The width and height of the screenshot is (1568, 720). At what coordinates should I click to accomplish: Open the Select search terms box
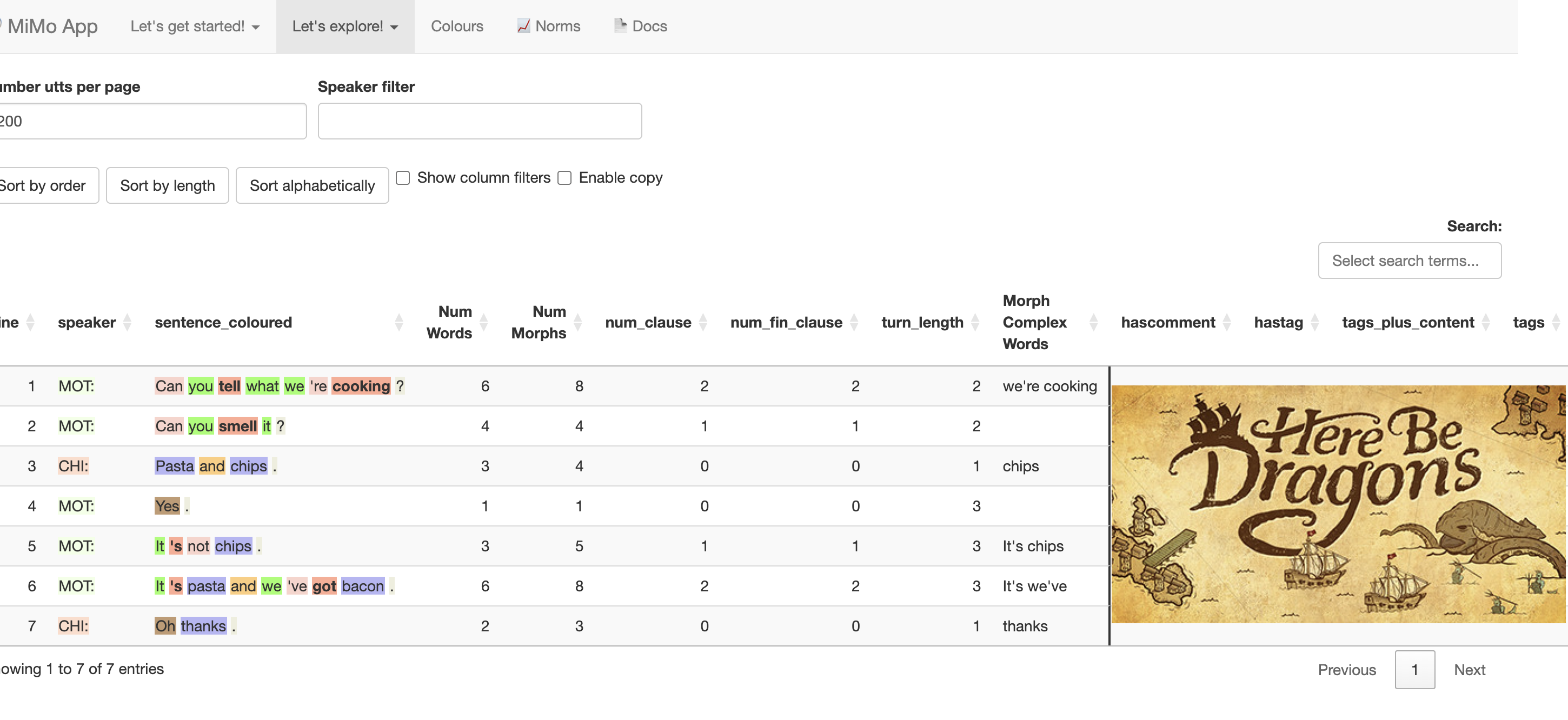1409,261
